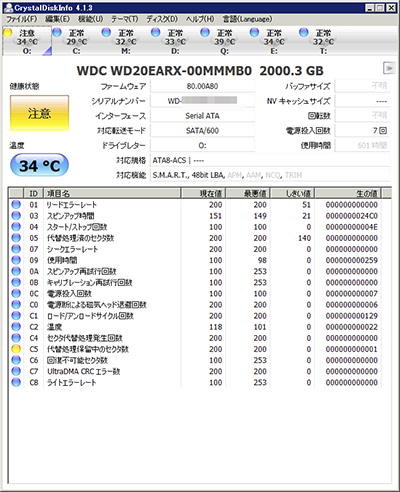Click the 34 °C temperature indicator
This screenshot has height=492, width=400.
(x=39, y=165)
